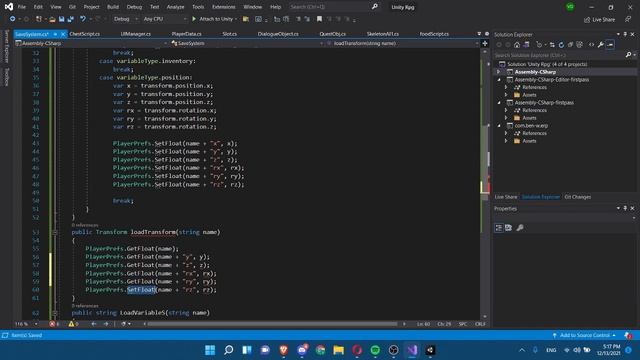Open the loadTransform member dropdown
The height and width of the screenshot is (360, 640).
click(x=402, y=43)
